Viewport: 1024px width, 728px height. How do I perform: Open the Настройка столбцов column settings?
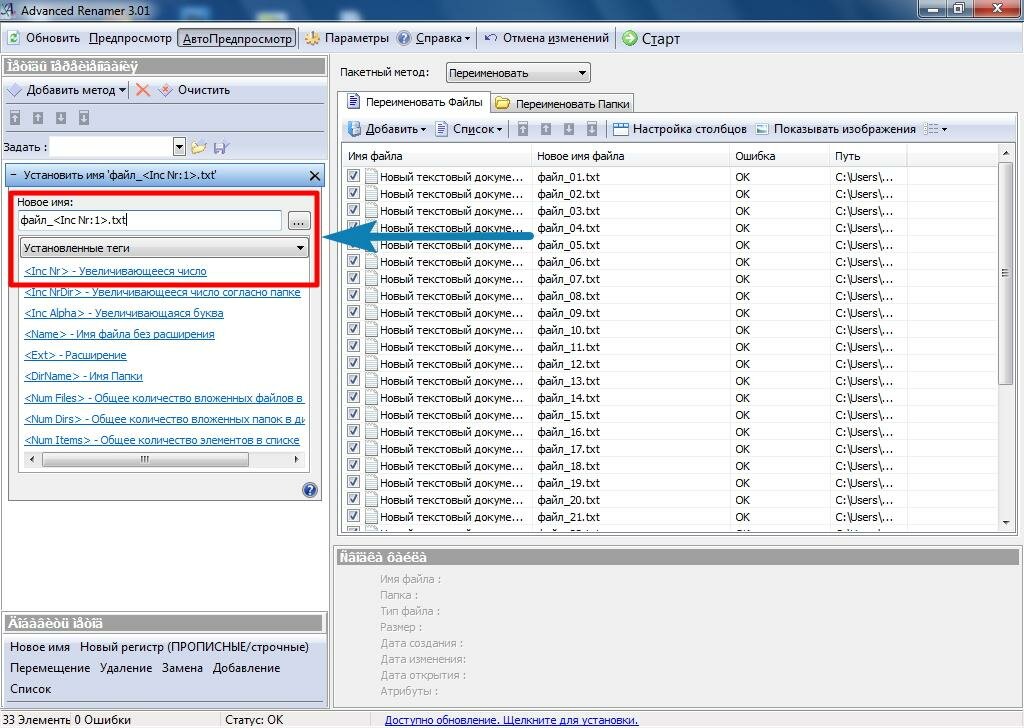point(679,129)
